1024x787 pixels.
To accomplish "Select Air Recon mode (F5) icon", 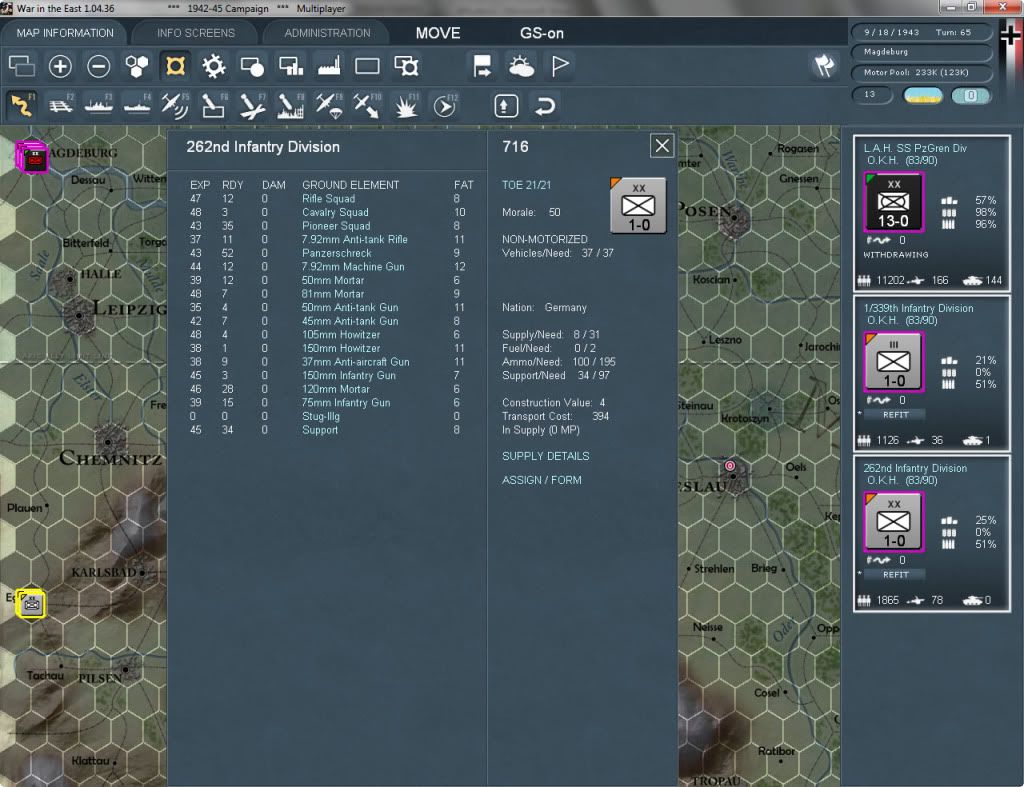I will point(175,105).
